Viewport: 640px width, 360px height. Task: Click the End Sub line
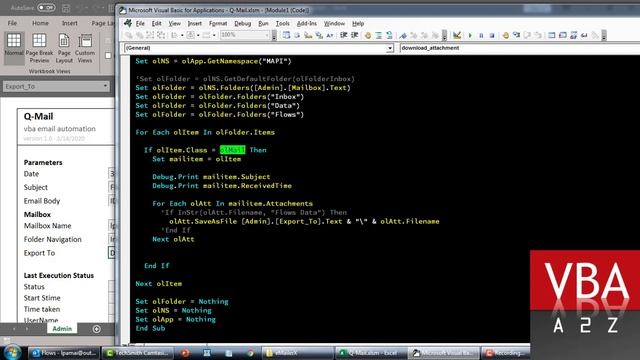(x=150, y=328)
